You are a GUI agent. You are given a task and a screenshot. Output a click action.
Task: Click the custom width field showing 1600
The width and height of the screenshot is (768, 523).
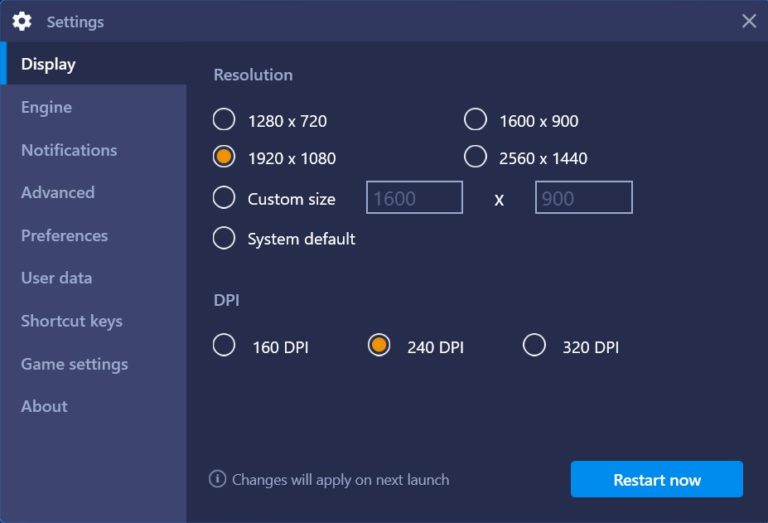coord(414,197)
